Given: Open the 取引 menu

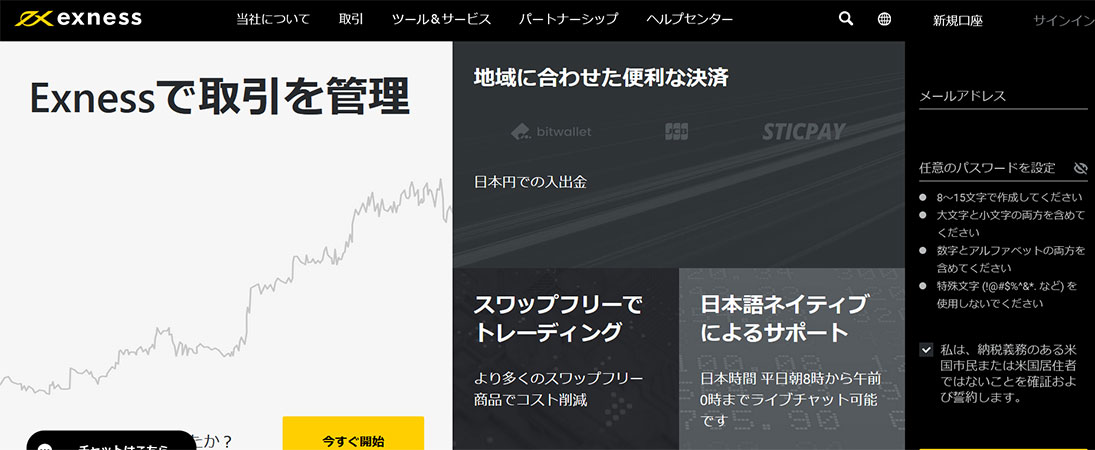Looking at the screenshot, I should 351,20.
